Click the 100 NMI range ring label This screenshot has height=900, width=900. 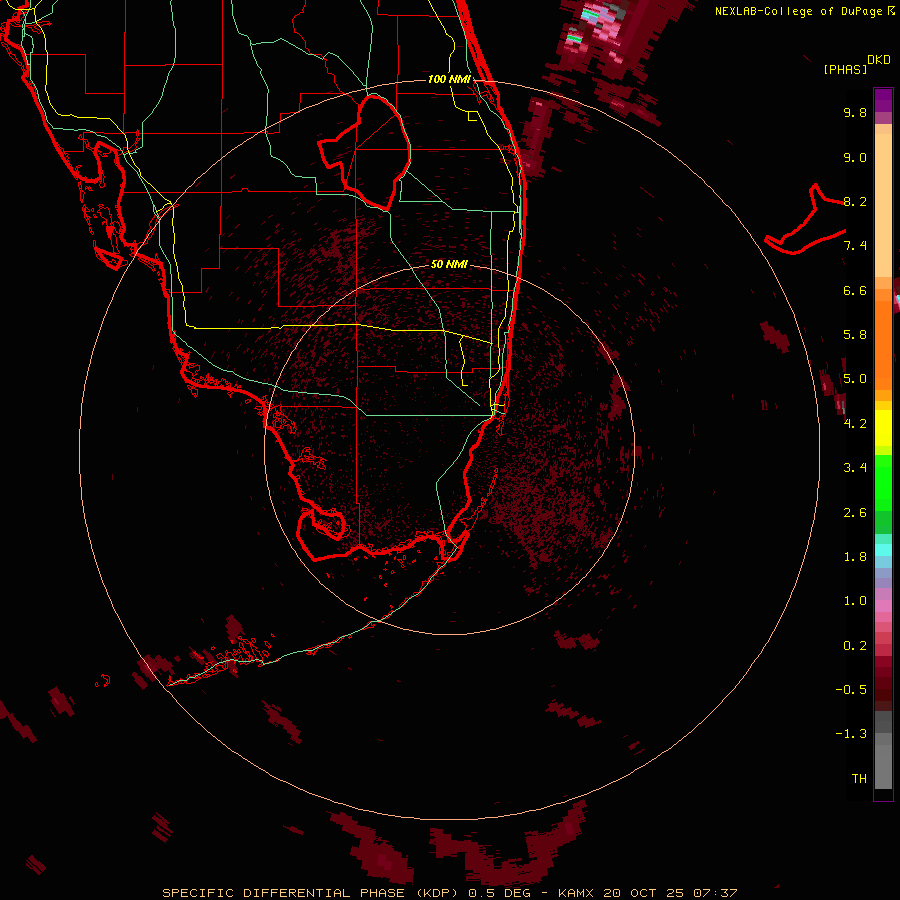click(449, 79)
